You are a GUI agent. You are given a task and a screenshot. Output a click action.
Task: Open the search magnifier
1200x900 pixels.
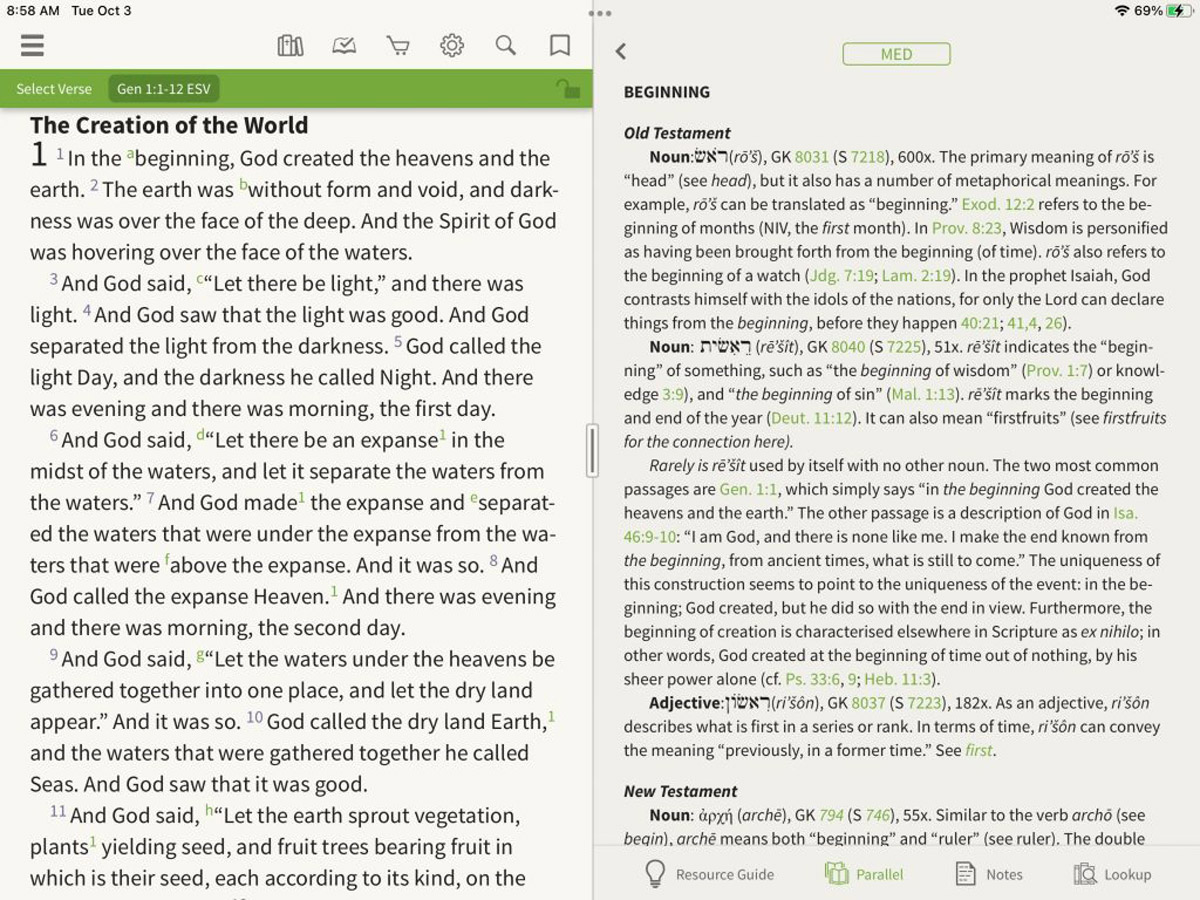pyautogui.click(x=506, y=45)
